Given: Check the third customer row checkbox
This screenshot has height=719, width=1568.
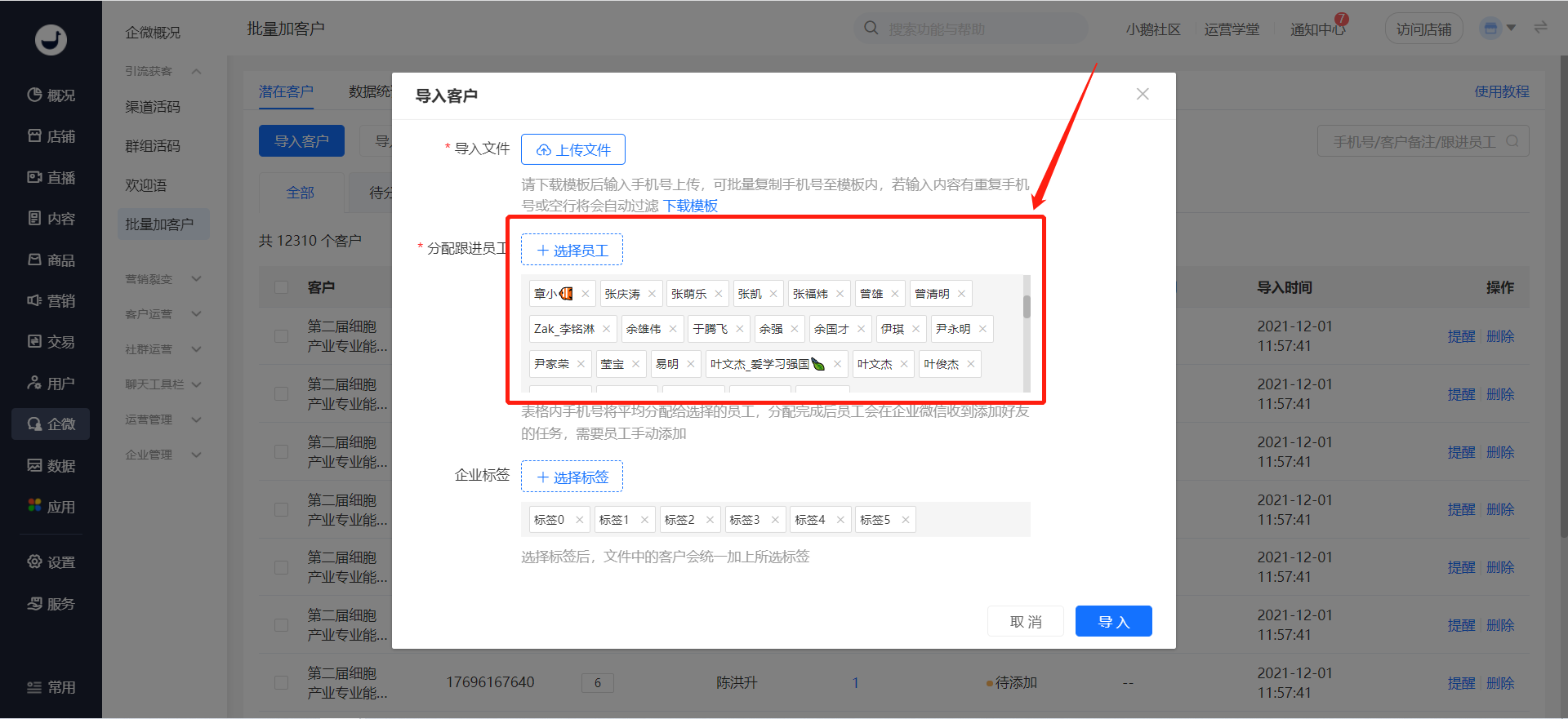Looking at the screenshot, I should (282, 452).
